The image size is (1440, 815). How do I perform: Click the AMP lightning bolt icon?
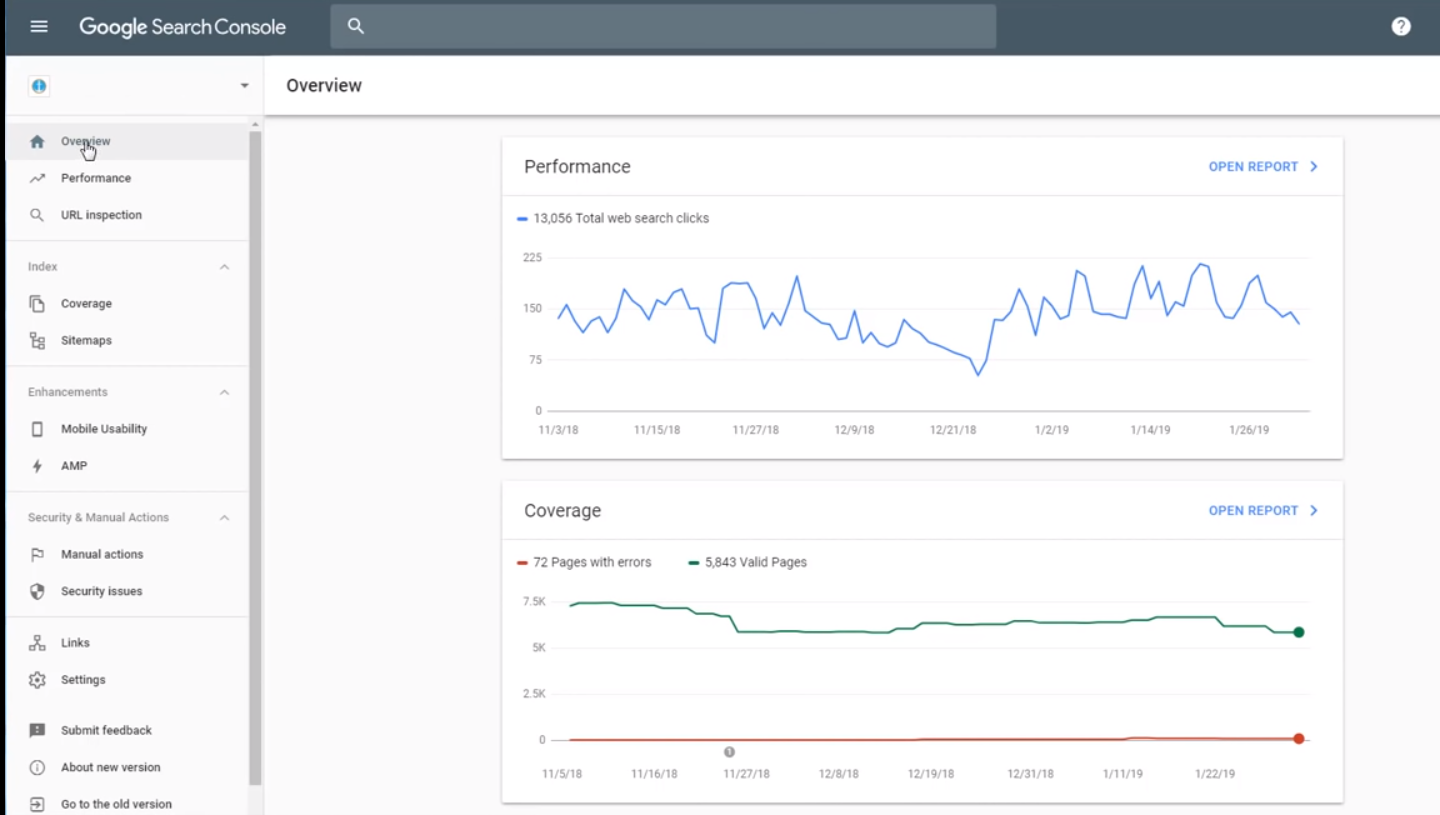tap(37, 466)
